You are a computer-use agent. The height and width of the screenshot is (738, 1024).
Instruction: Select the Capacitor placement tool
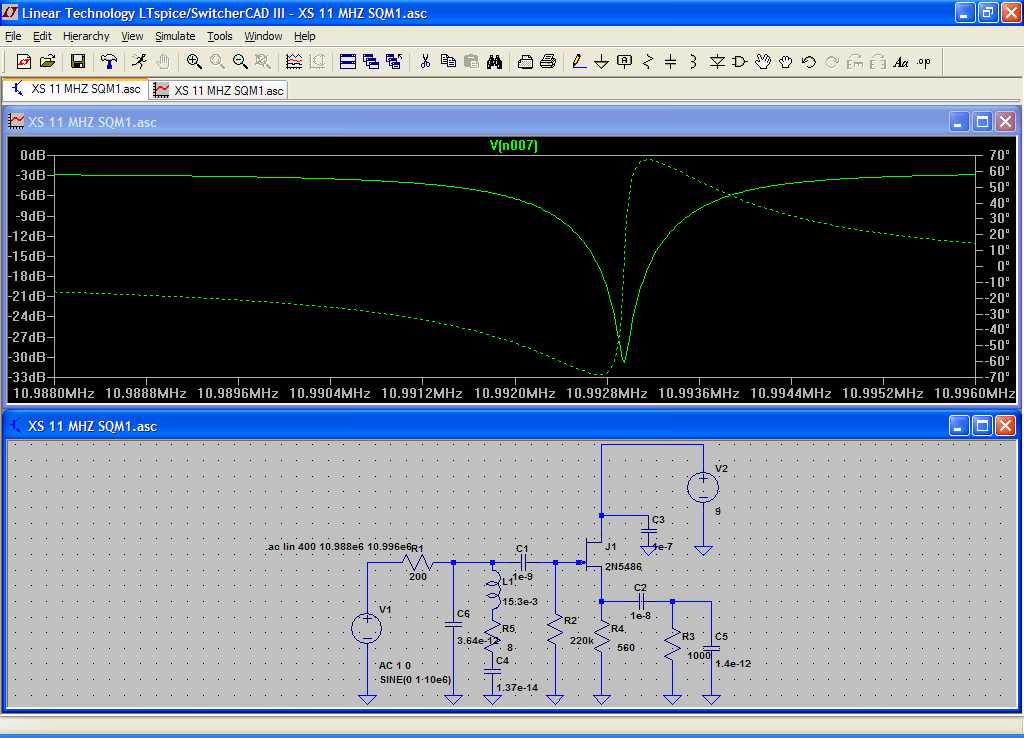click(671, 62)
